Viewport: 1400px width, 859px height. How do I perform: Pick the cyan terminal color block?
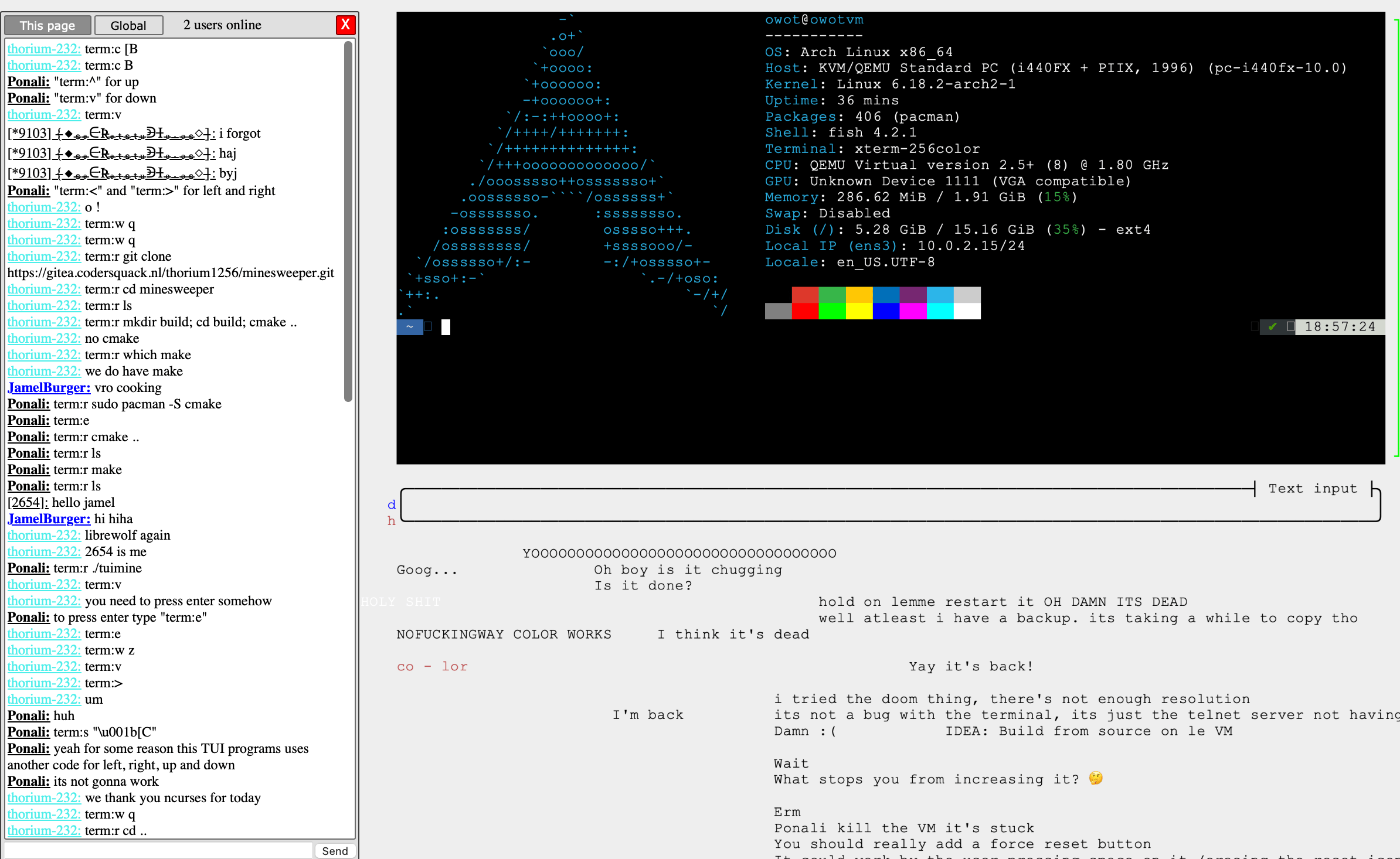(940, 311)
